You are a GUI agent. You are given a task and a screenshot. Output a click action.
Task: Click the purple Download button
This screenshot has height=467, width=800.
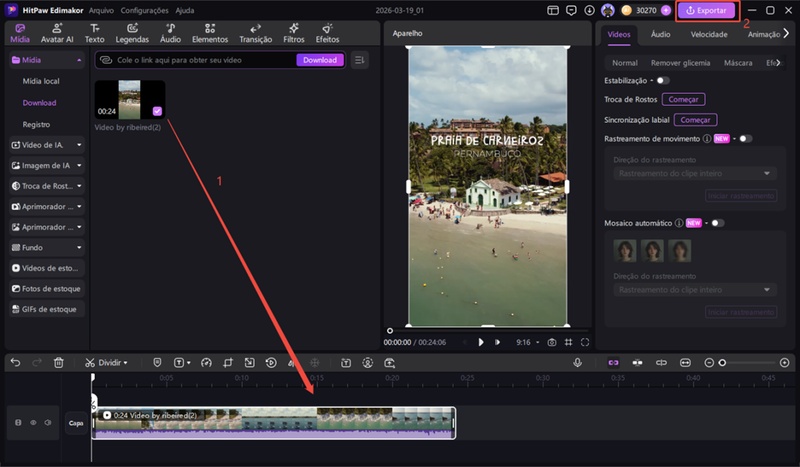[320, 60]
